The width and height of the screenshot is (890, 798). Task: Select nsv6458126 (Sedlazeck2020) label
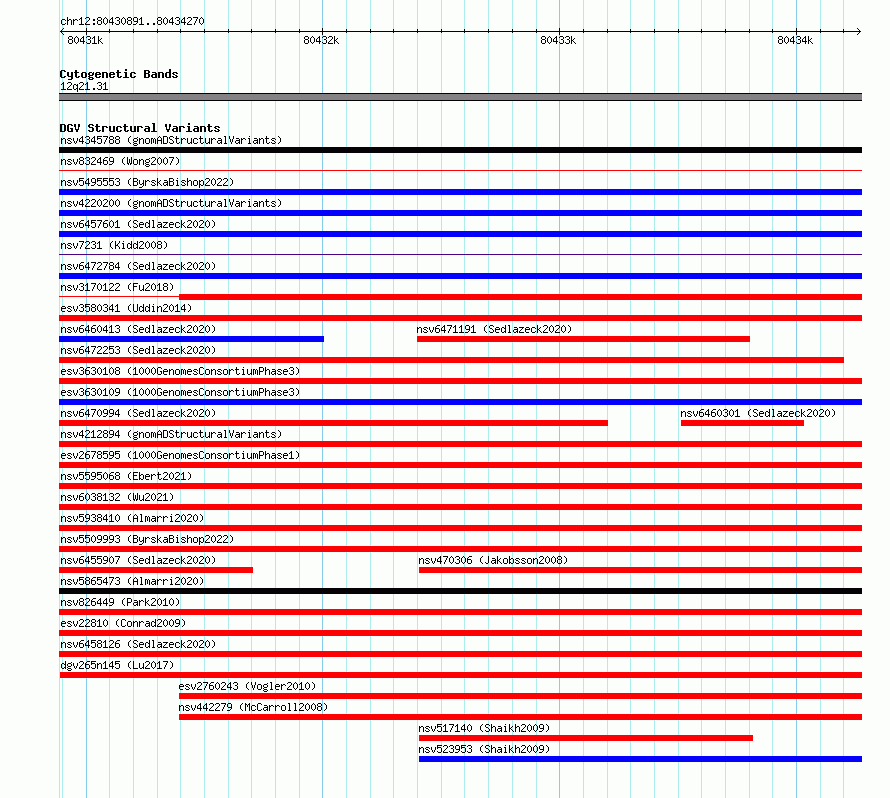tap(138, 644)
